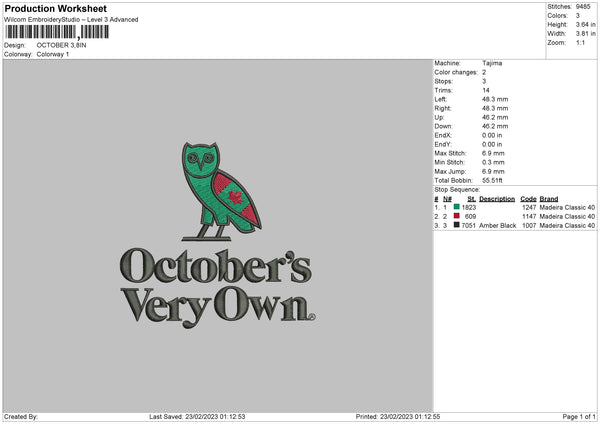The height and width of the screenshot is (424, 600).
Task: Click the 'Amber Black' description
Action: pyautogui.click(x=497, y=226)
